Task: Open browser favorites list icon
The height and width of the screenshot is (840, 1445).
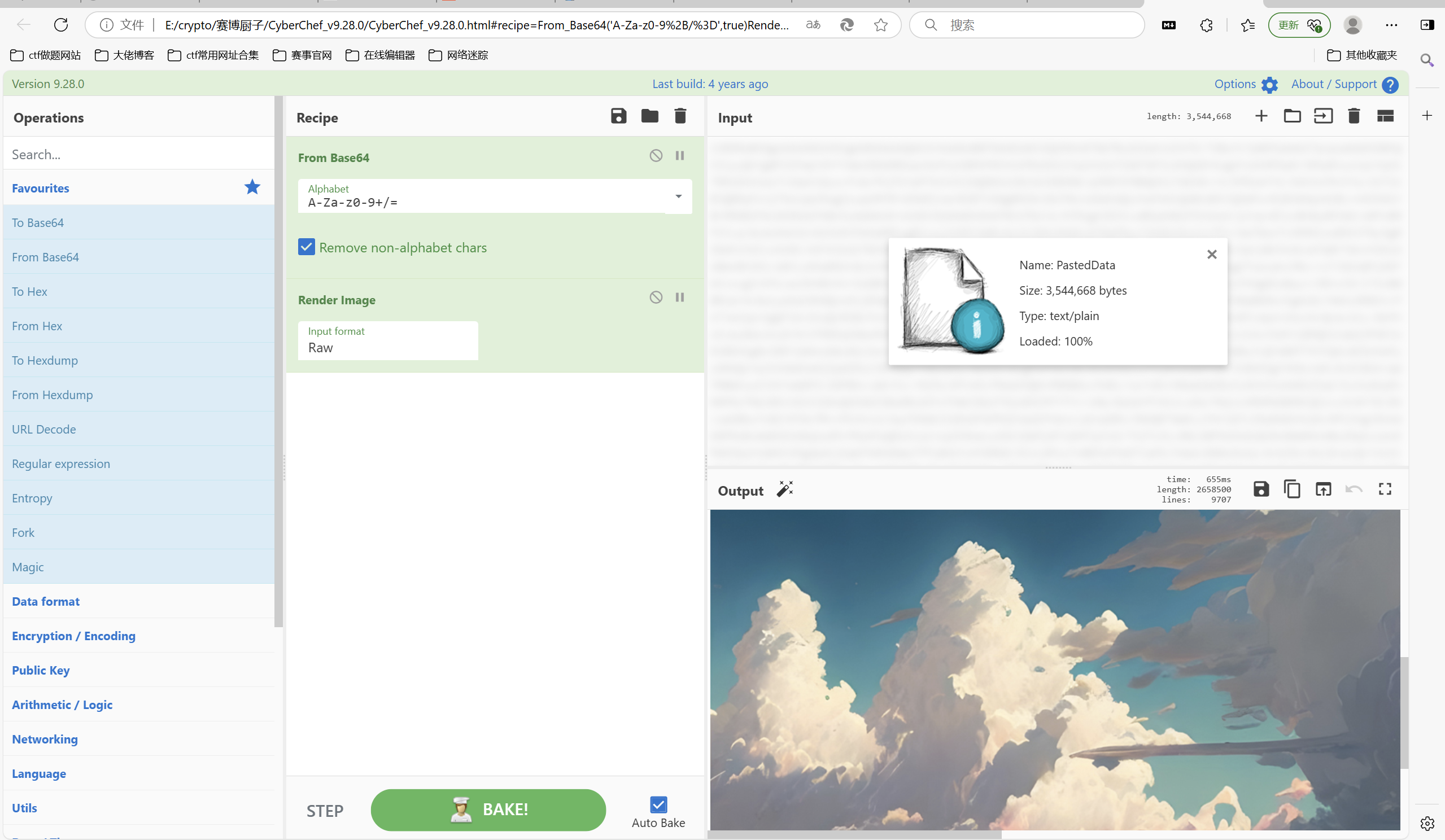Action: click(1247, 25)
